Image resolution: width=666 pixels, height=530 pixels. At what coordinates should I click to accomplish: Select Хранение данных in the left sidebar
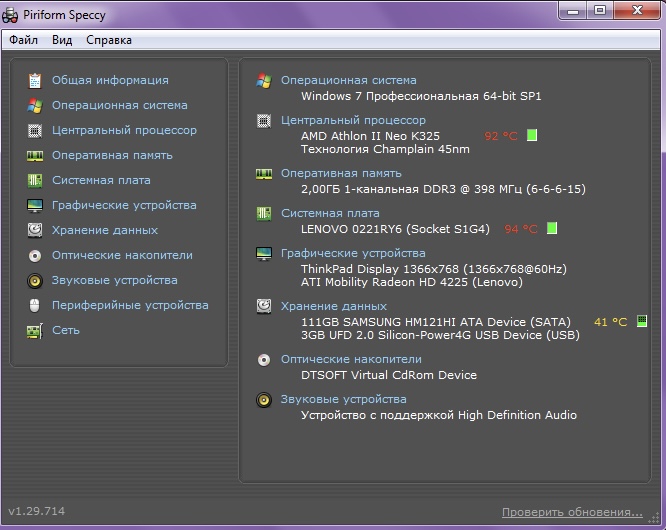tap(104, 230)
